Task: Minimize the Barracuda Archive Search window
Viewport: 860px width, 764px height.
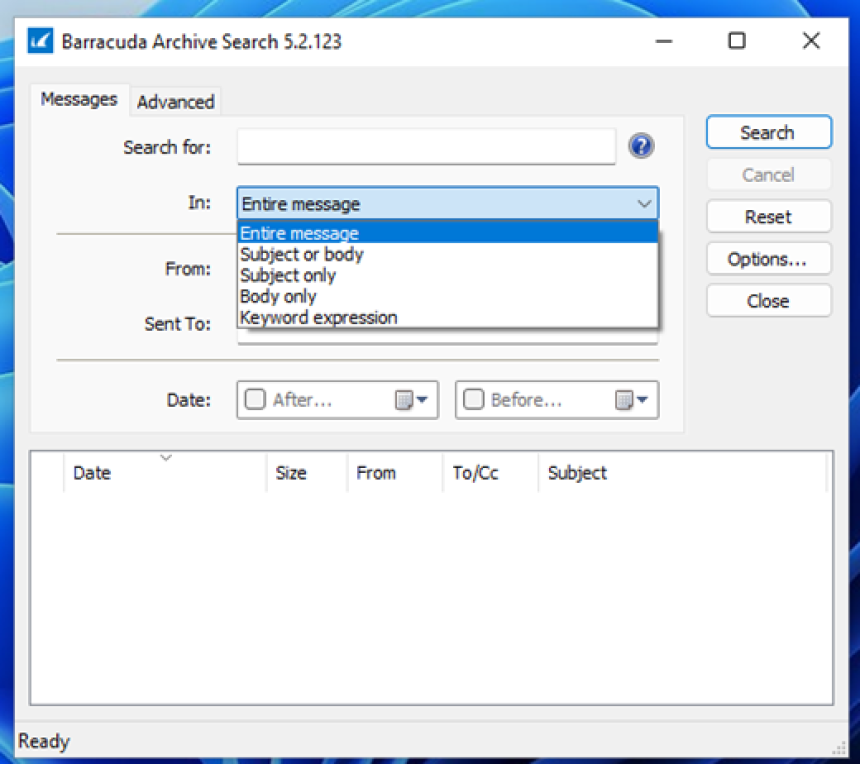Action: pos(664,41)
